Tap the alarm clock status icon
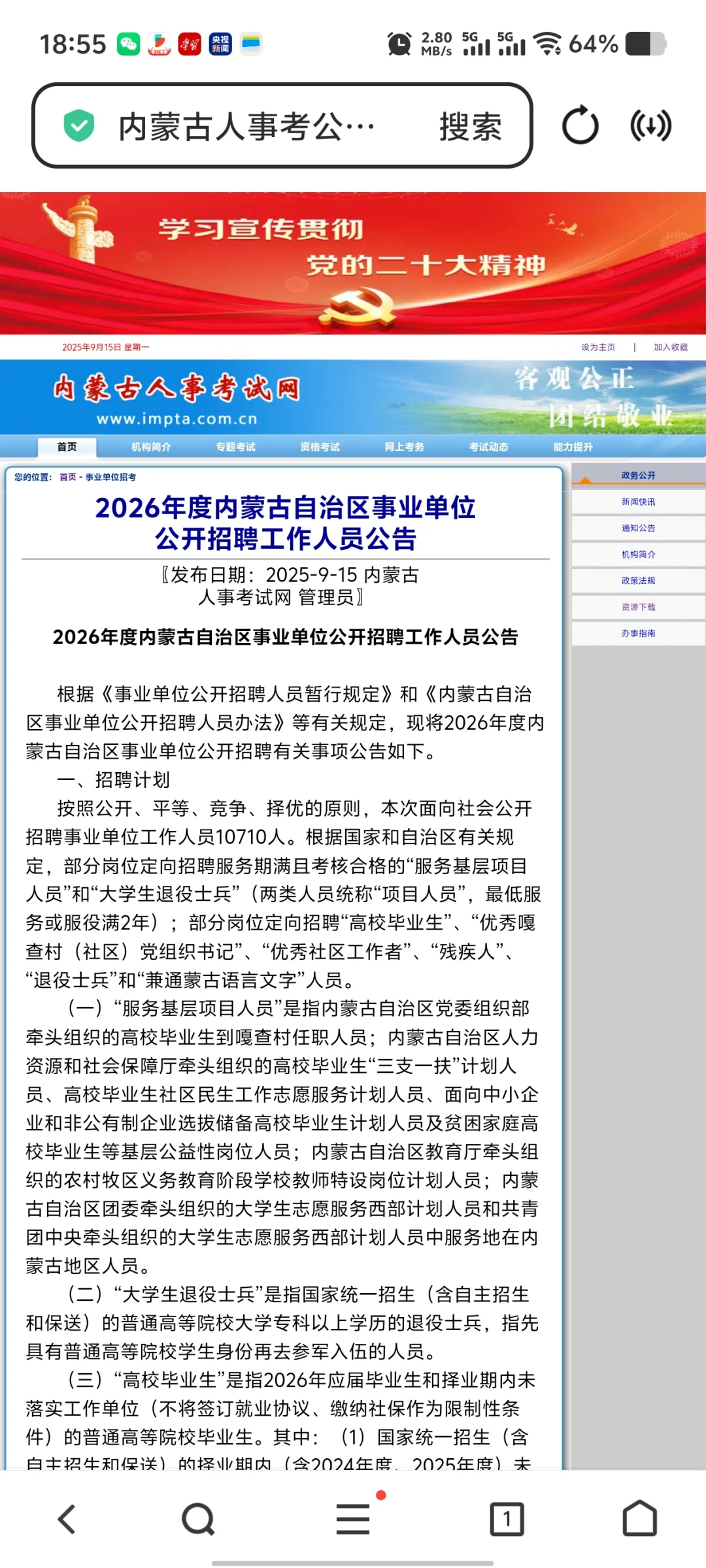This screenshot has height=1568, width=706. pos(399,44)
